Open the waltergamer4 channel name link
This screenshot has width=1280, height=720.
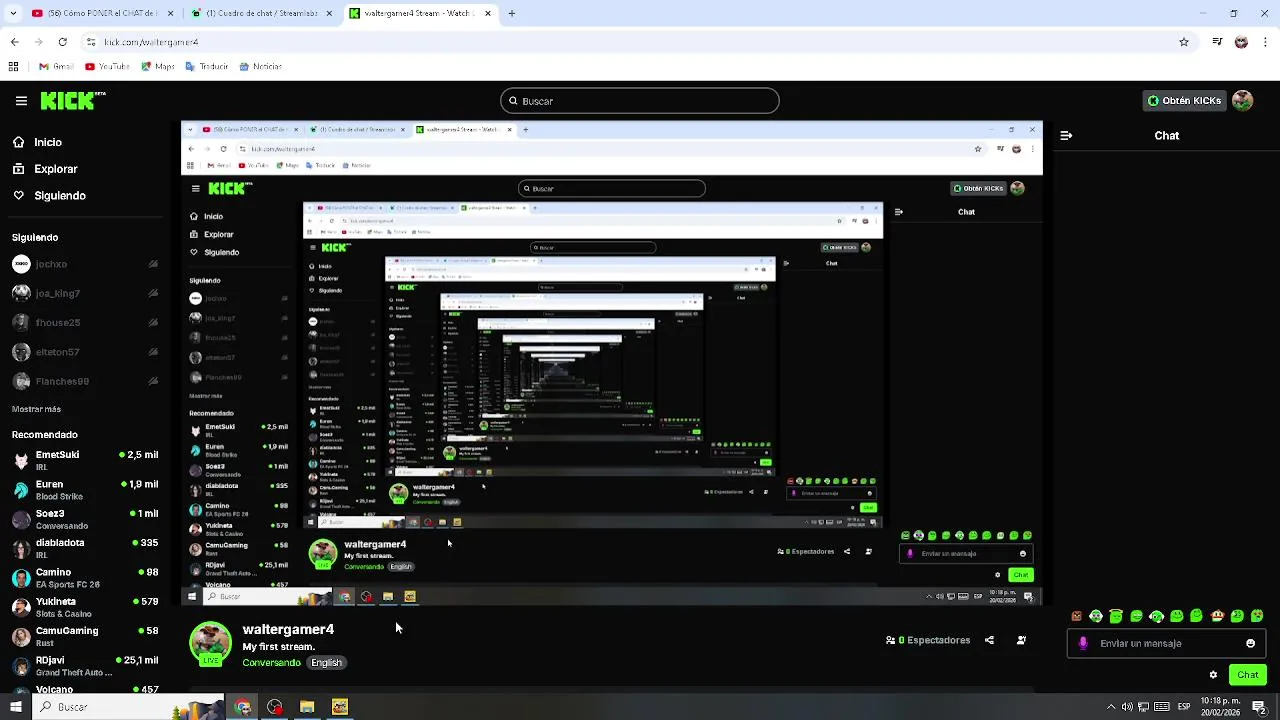tap(288, 629)
